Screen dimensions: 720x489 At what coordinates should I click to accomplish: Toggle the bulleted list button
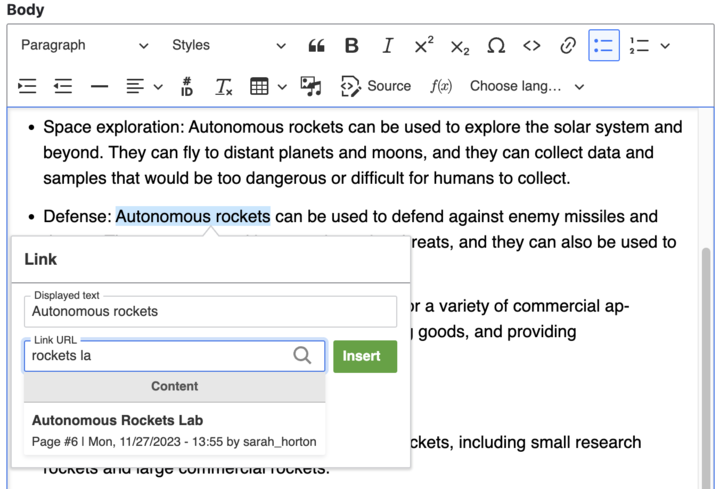click(604, 45)
